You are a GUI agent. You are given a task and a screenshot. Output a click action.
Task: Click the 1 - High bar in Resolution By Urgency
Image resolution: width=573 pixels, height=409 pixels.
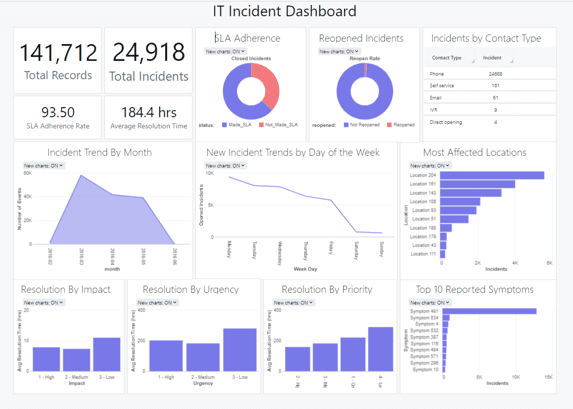(x=166, y=356)
